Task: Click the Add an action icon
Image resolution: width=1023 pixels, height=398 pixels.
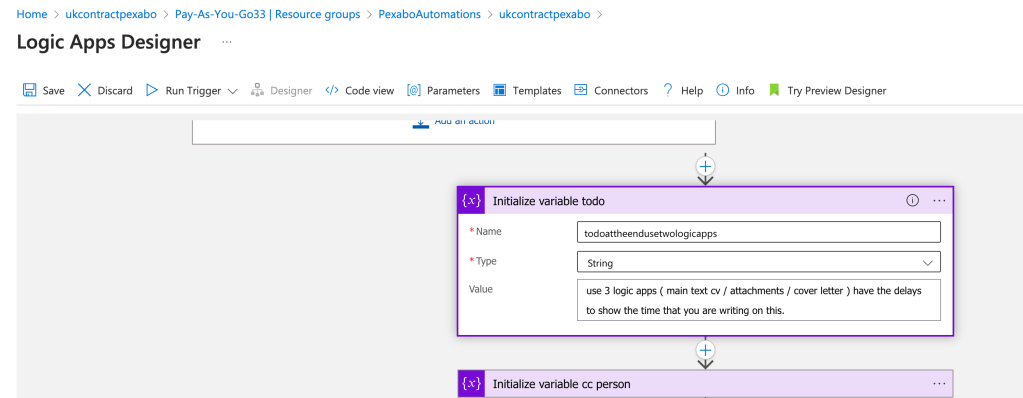Action: [x=421, y=124]
